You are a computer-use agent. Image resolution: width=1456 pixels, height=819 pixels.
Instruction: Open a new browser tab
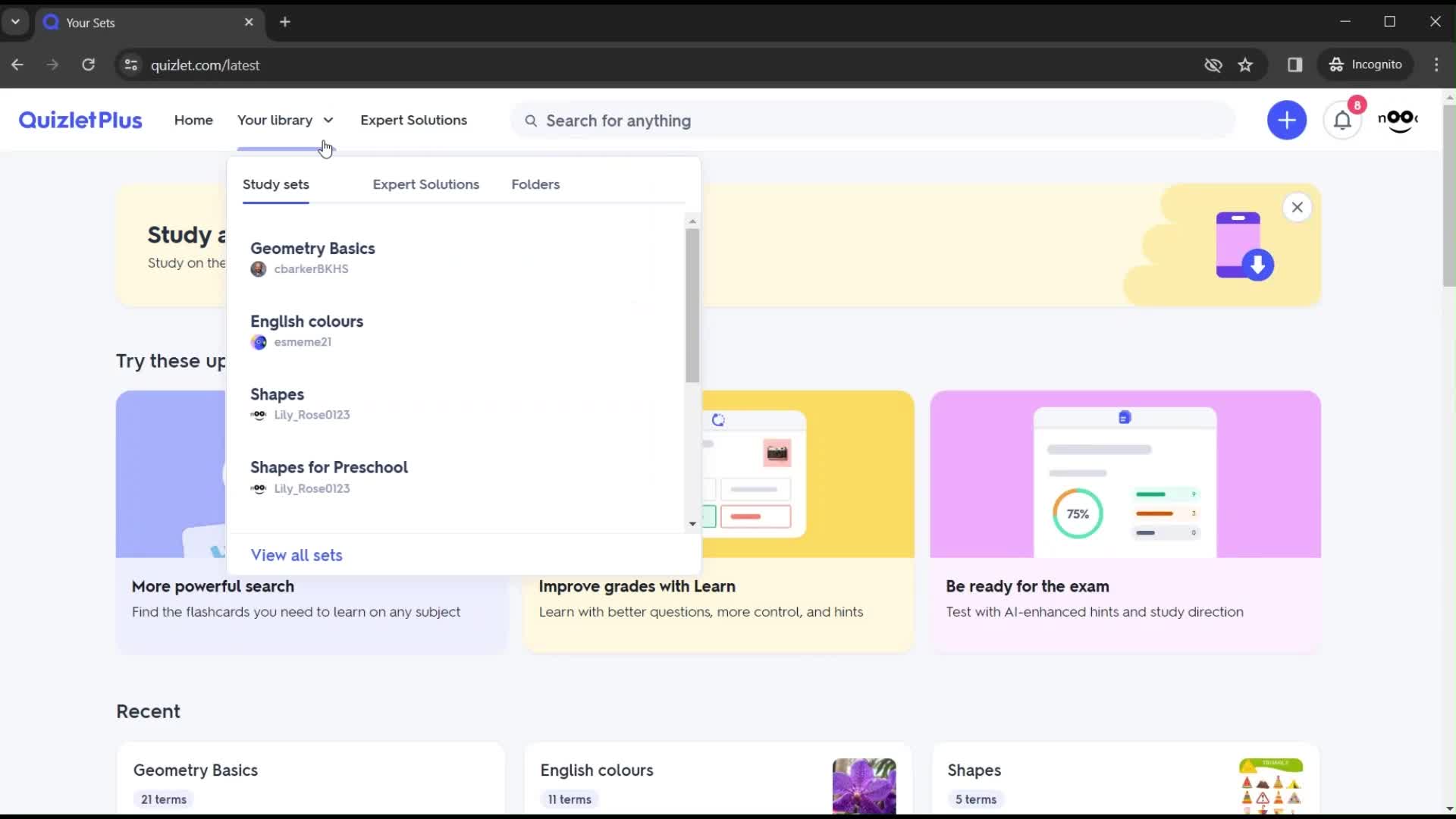click(285, 22)
